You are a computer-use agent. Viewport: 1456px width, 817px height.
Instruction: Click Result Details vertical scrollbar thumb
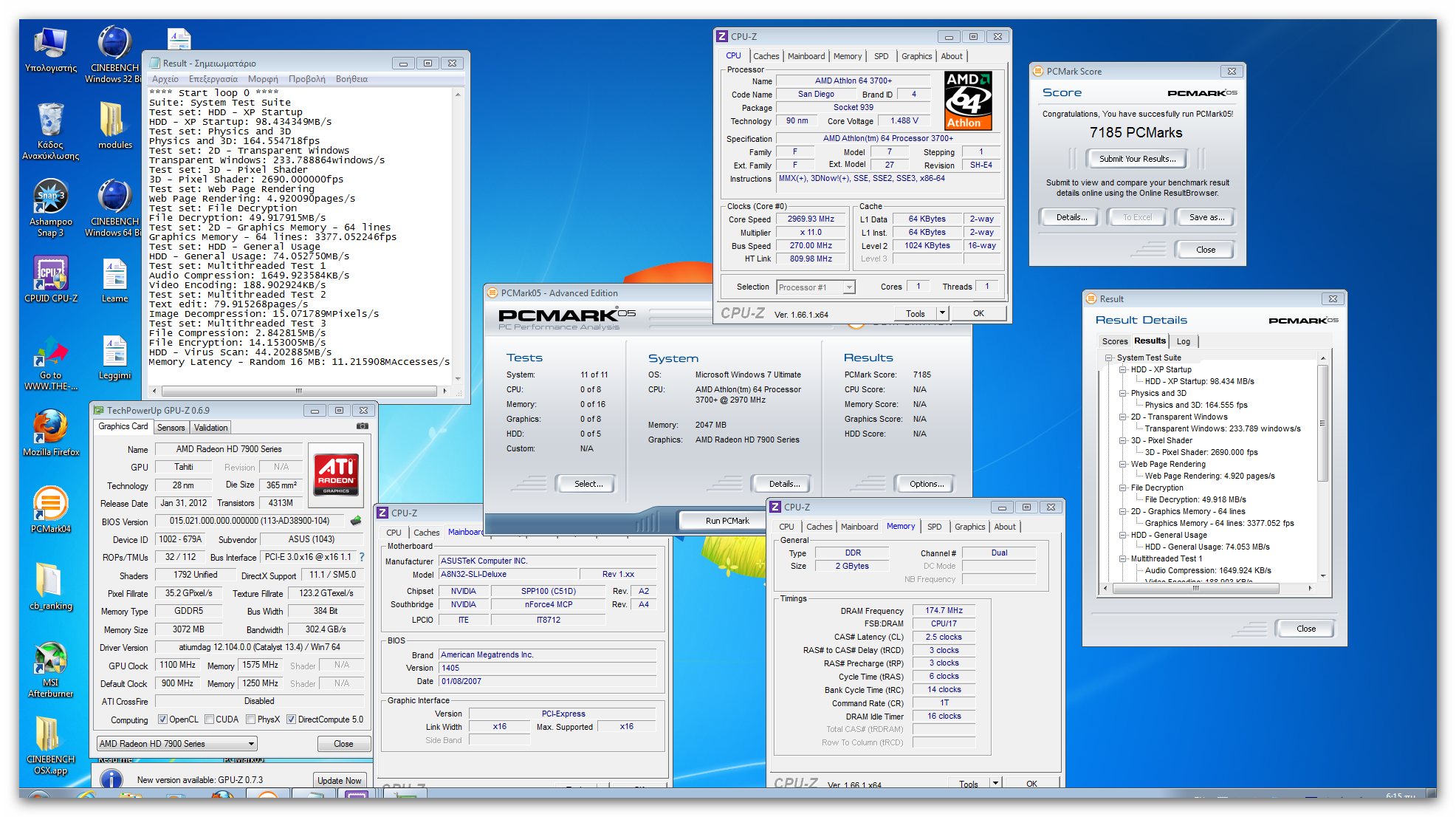point(1323,422)
